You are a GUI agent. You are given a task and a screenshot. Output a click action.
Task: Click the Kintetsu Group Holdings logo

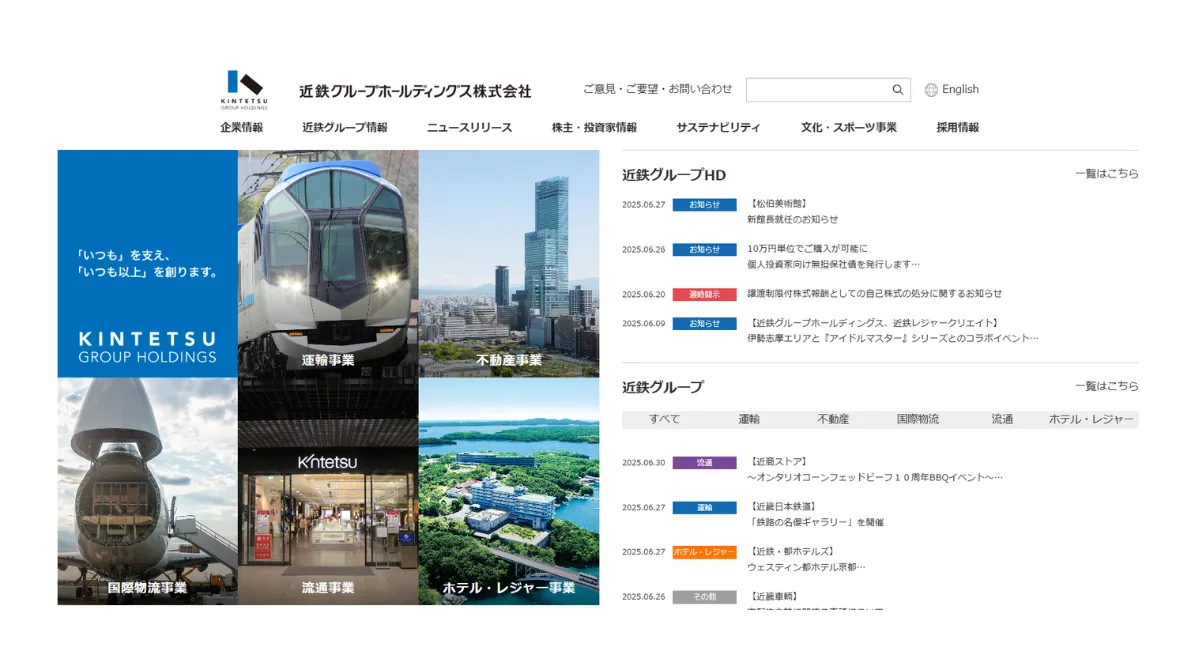click(x=244, y=89)
